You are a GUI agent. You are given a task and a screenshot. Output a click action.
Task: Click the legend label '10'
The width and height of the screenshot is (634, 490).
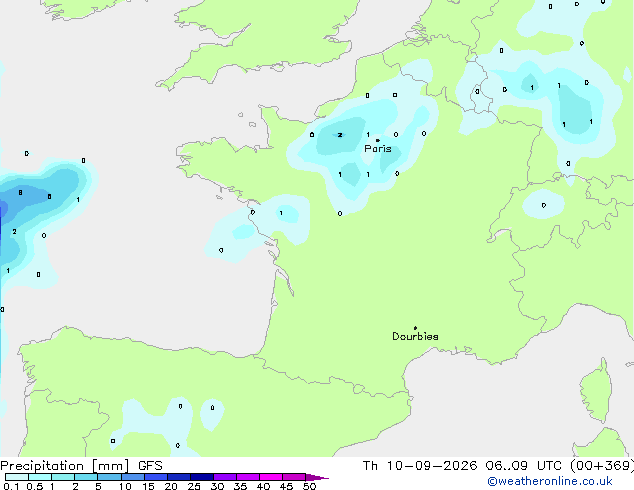click(125, 486)
